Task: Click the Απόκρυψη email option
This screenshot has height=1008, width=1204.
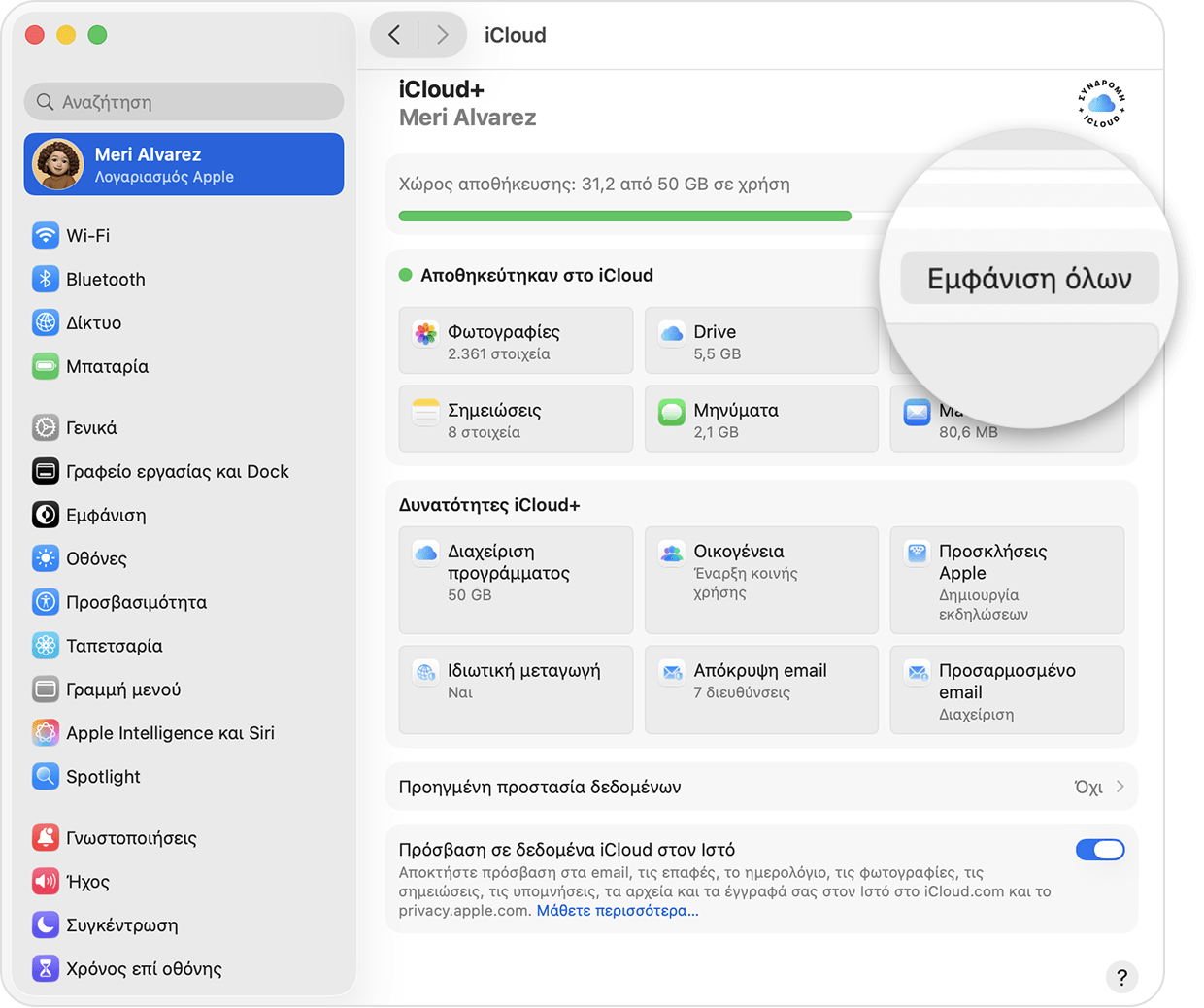Action: point(760,689)
